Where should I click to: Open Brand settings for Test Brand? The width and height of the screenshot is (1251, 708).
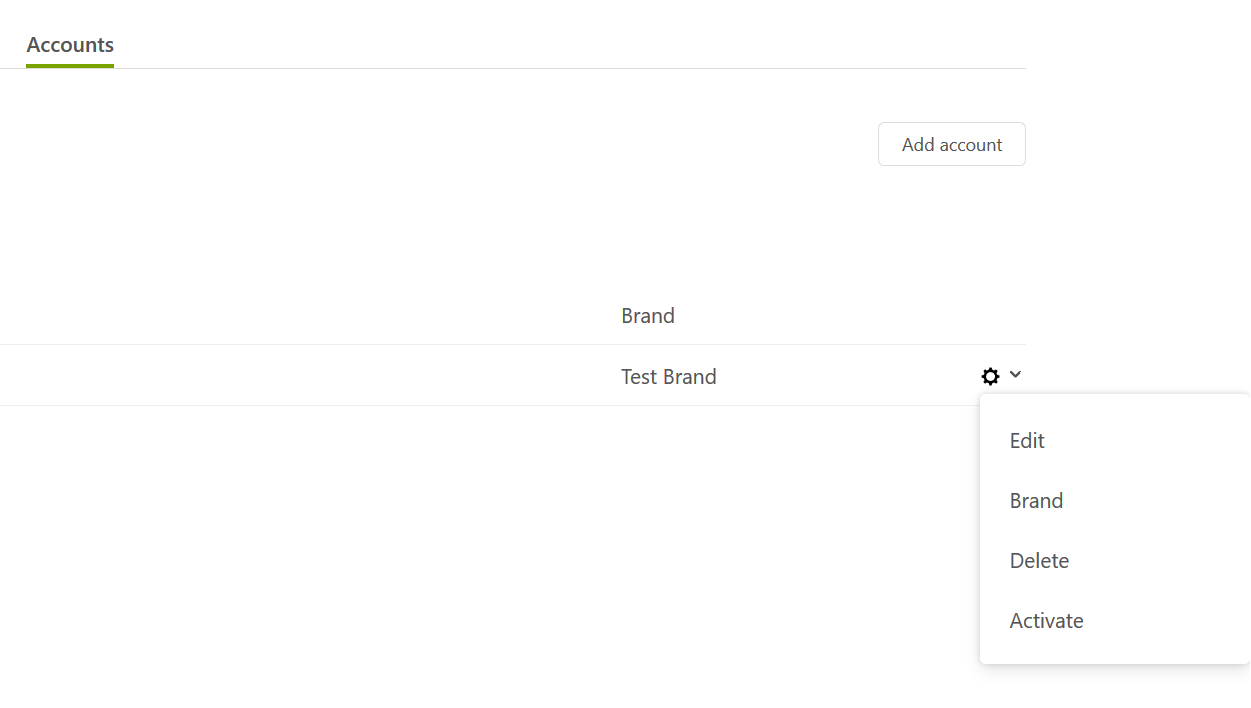1036,501
